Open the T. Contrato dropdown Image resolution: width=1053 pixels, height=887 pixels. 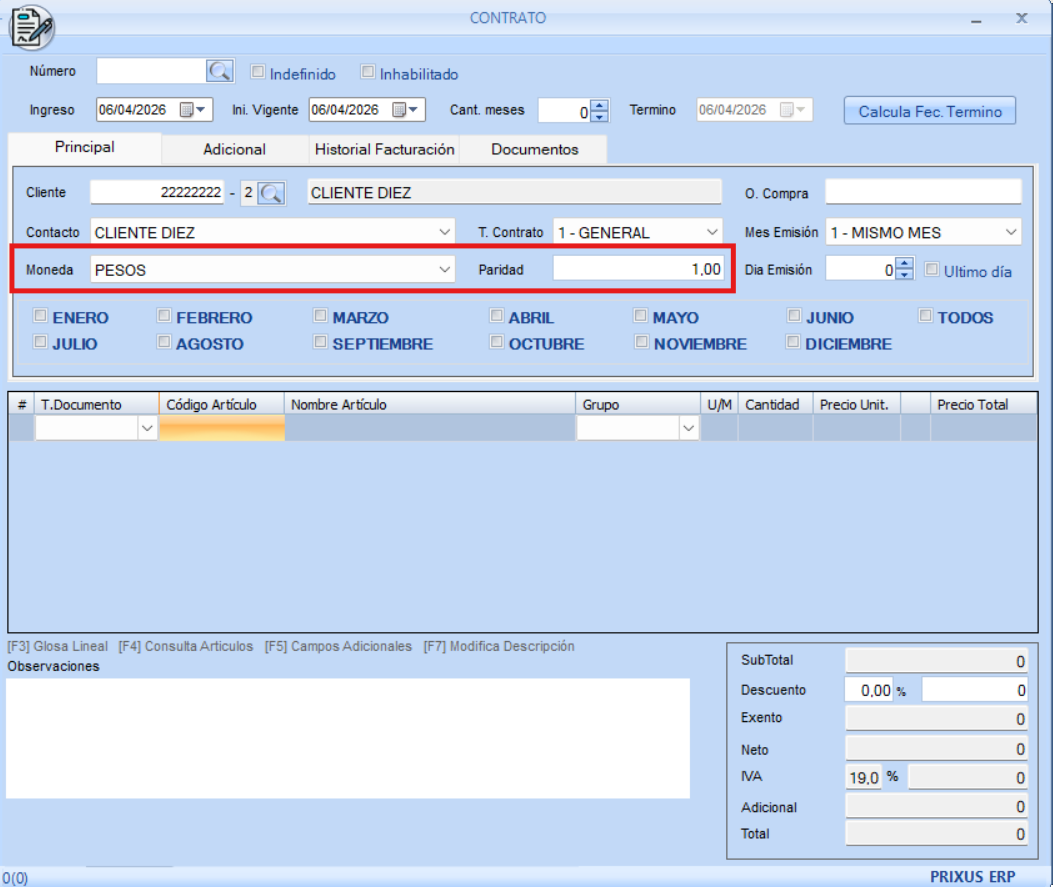[x=711, y=232]
